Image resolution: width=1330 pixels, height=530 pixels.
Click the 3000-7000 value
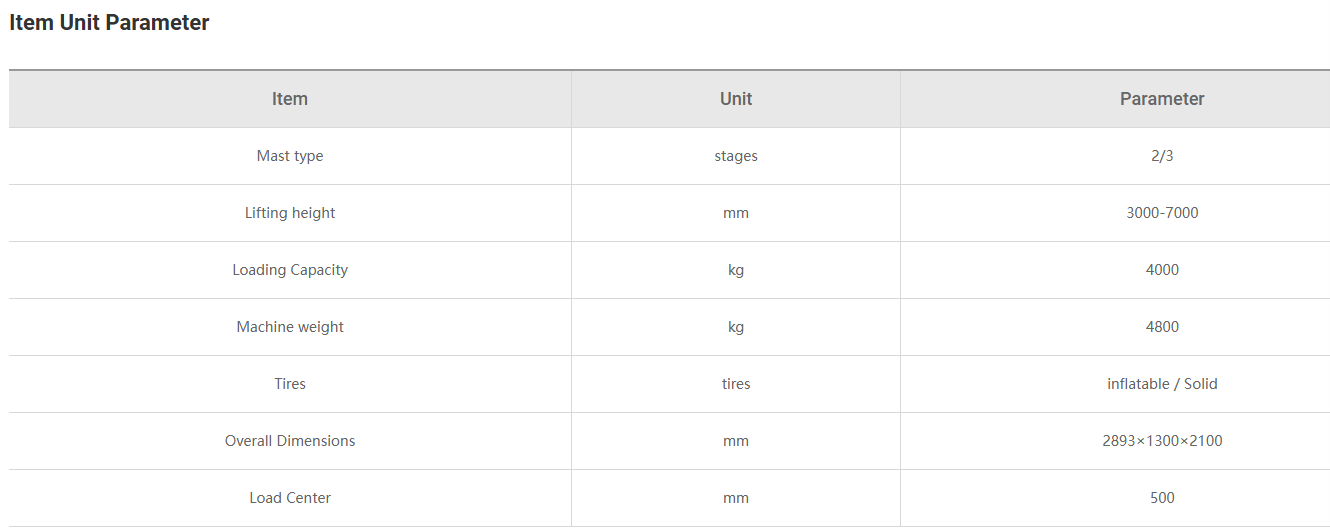[1162, 213]
